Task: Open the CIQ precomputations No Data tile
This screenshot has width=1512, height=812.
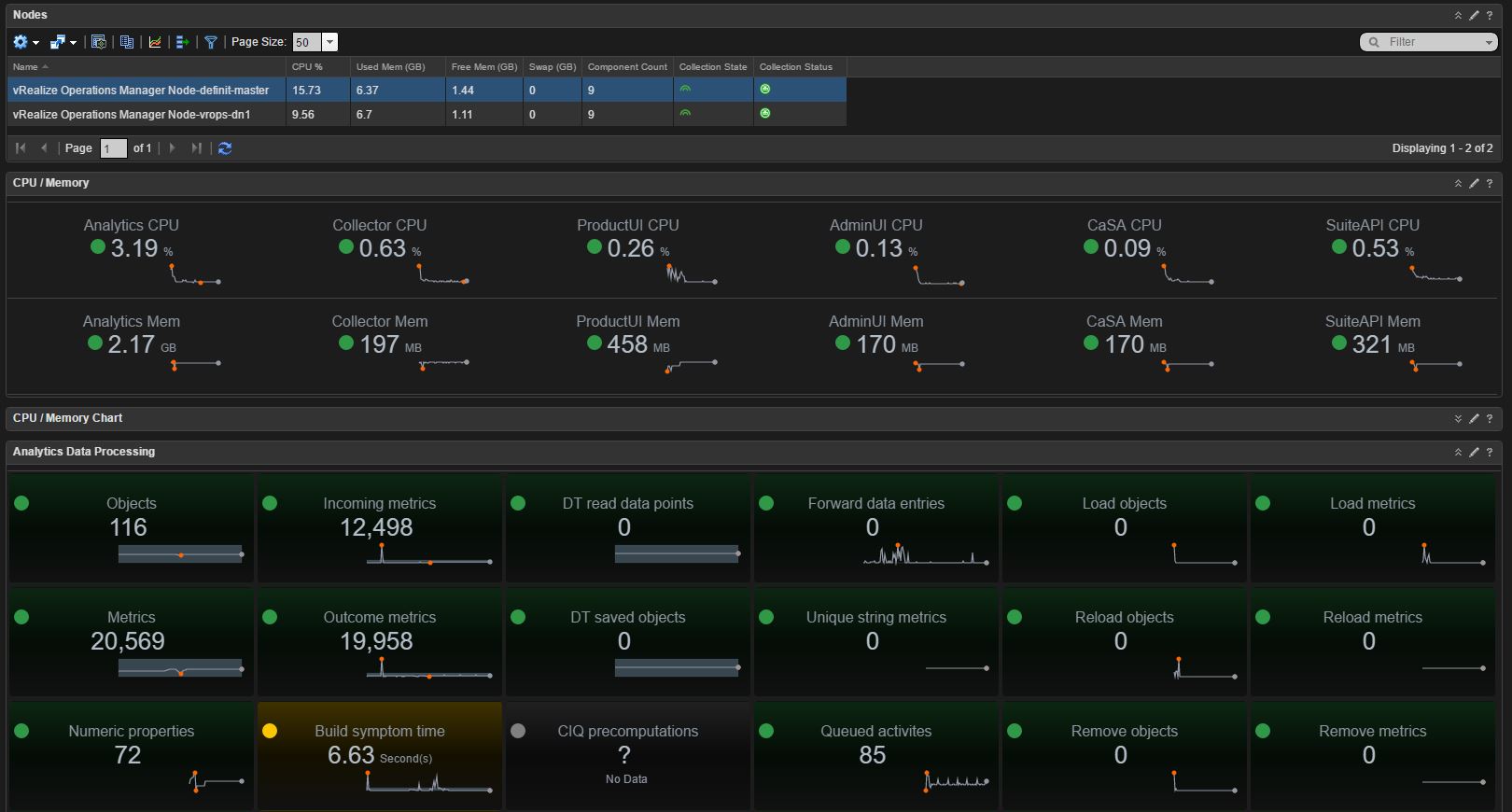Action: [628, 756]
